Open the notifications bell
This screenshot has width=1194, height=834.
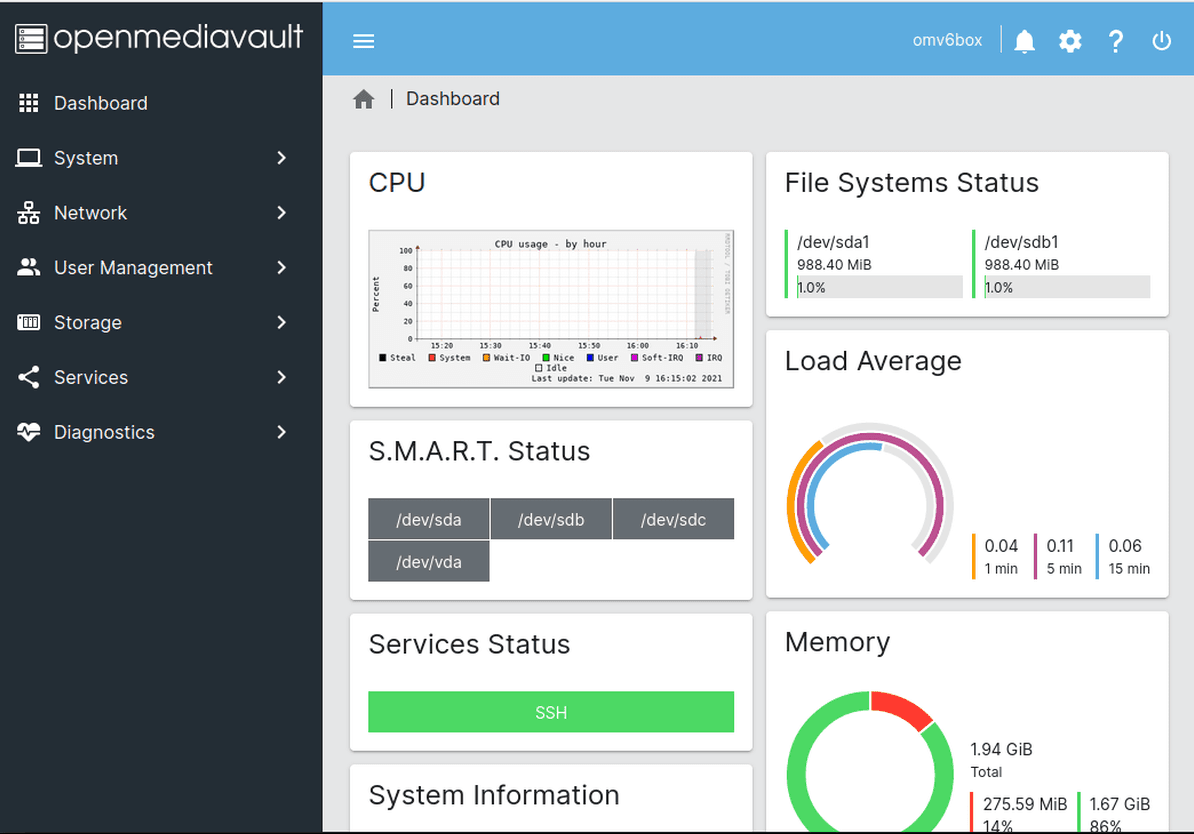pos(1024,41)
